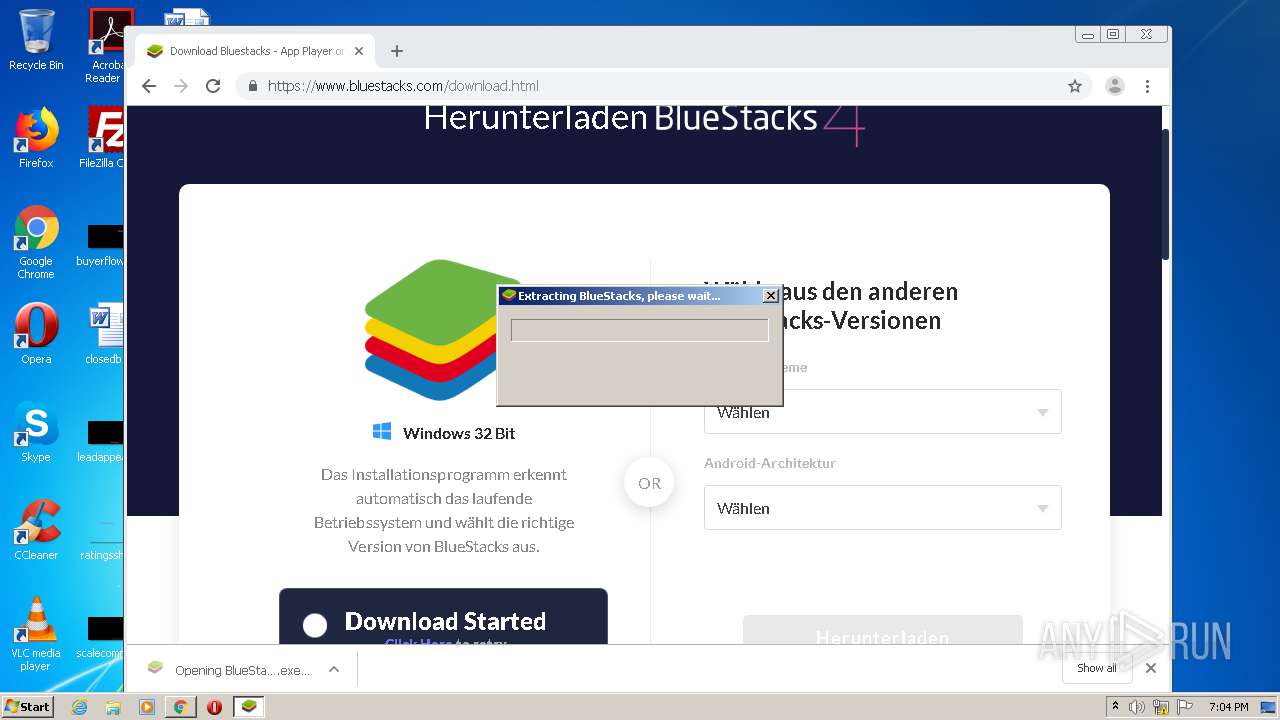
Task: Open Internet Explorer from the taskbar
Action: coord(79,707)
